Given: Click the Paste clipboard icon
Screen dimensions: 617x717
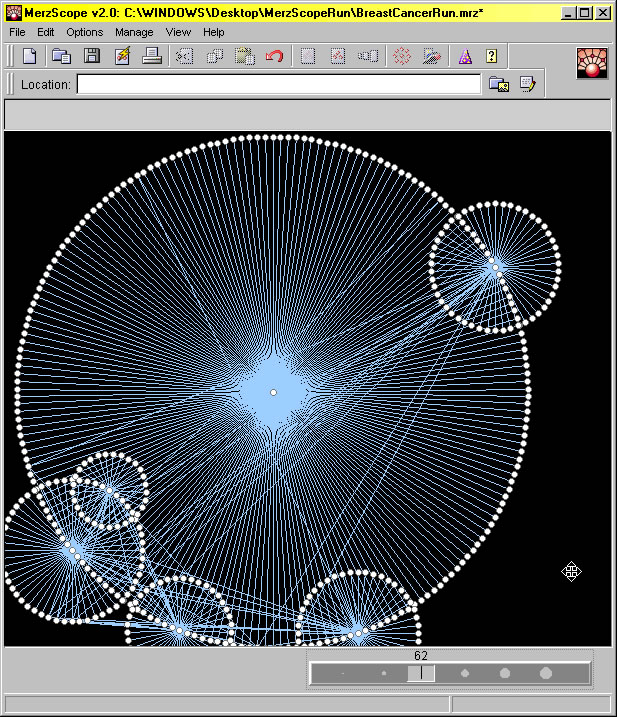Looking at the screenshot, I should pyautogui.click(x=245, y=56).
